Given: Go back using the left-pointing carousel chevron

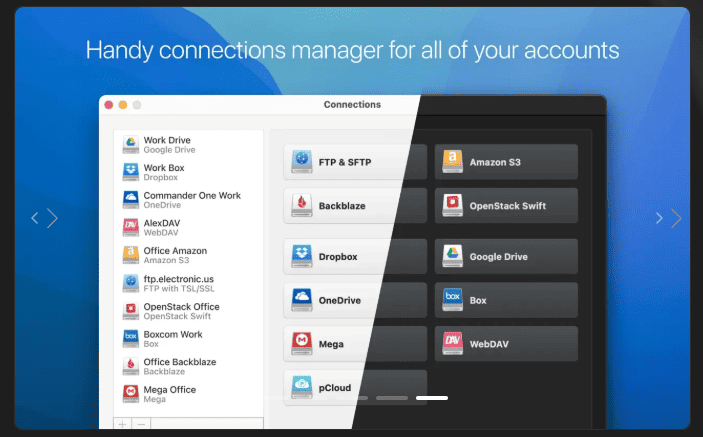Looking at the screenshot, I should coord(35,218).
